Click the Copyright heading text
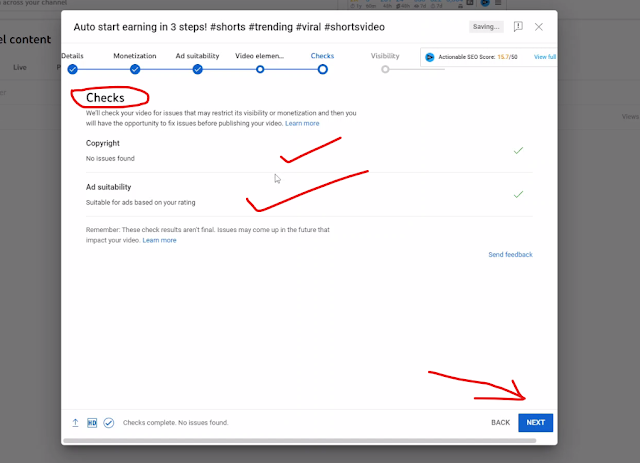This screenshot has height=463, width=640. click(x=102, y=143)
